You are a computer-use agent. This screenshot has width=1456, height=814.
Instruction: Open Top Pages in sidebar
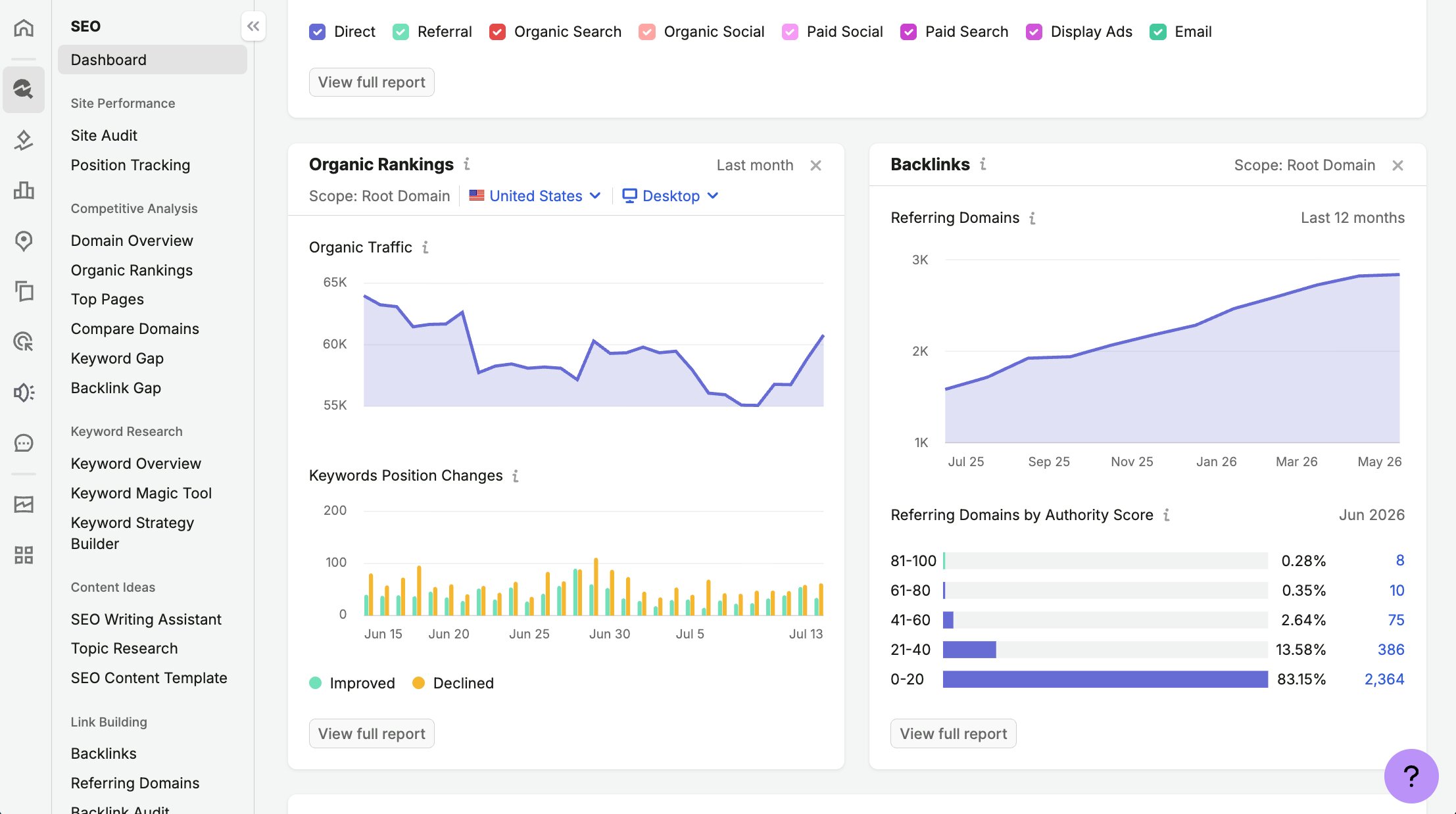pyautogui.click(x=107, y=299)
